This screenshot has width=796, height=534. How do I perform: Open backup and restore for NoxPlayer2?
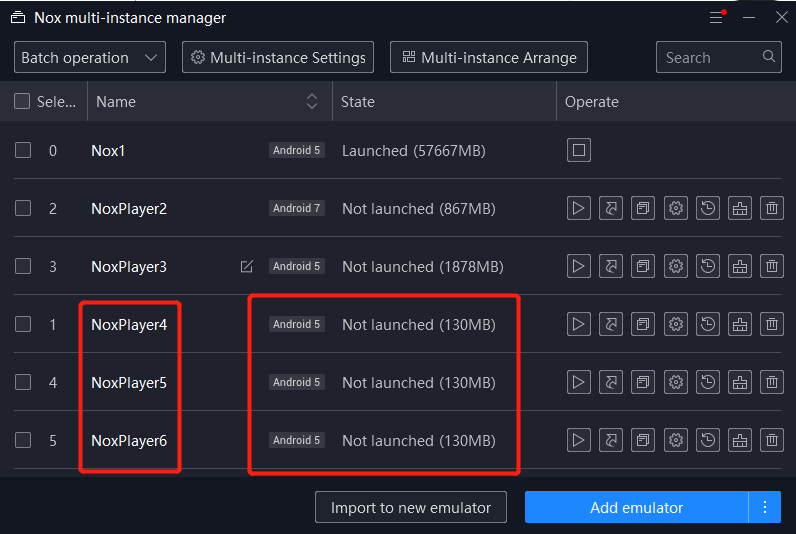point(708,208)
